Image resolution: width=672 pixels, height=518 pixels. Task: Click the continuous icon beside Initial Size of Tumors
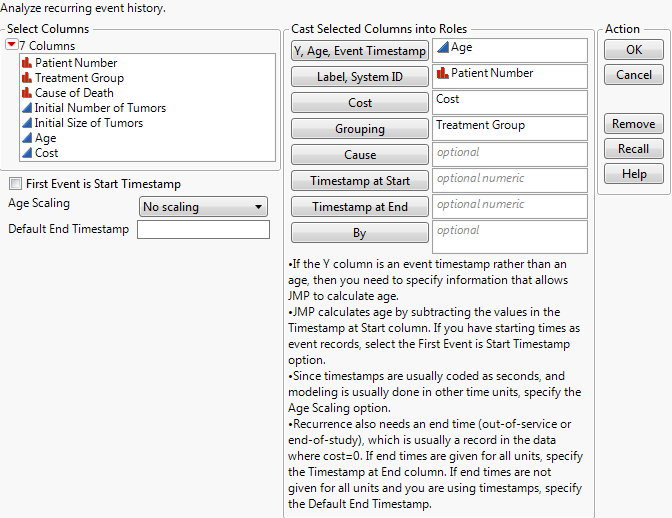pyautogui.click(x=26, y=123)
